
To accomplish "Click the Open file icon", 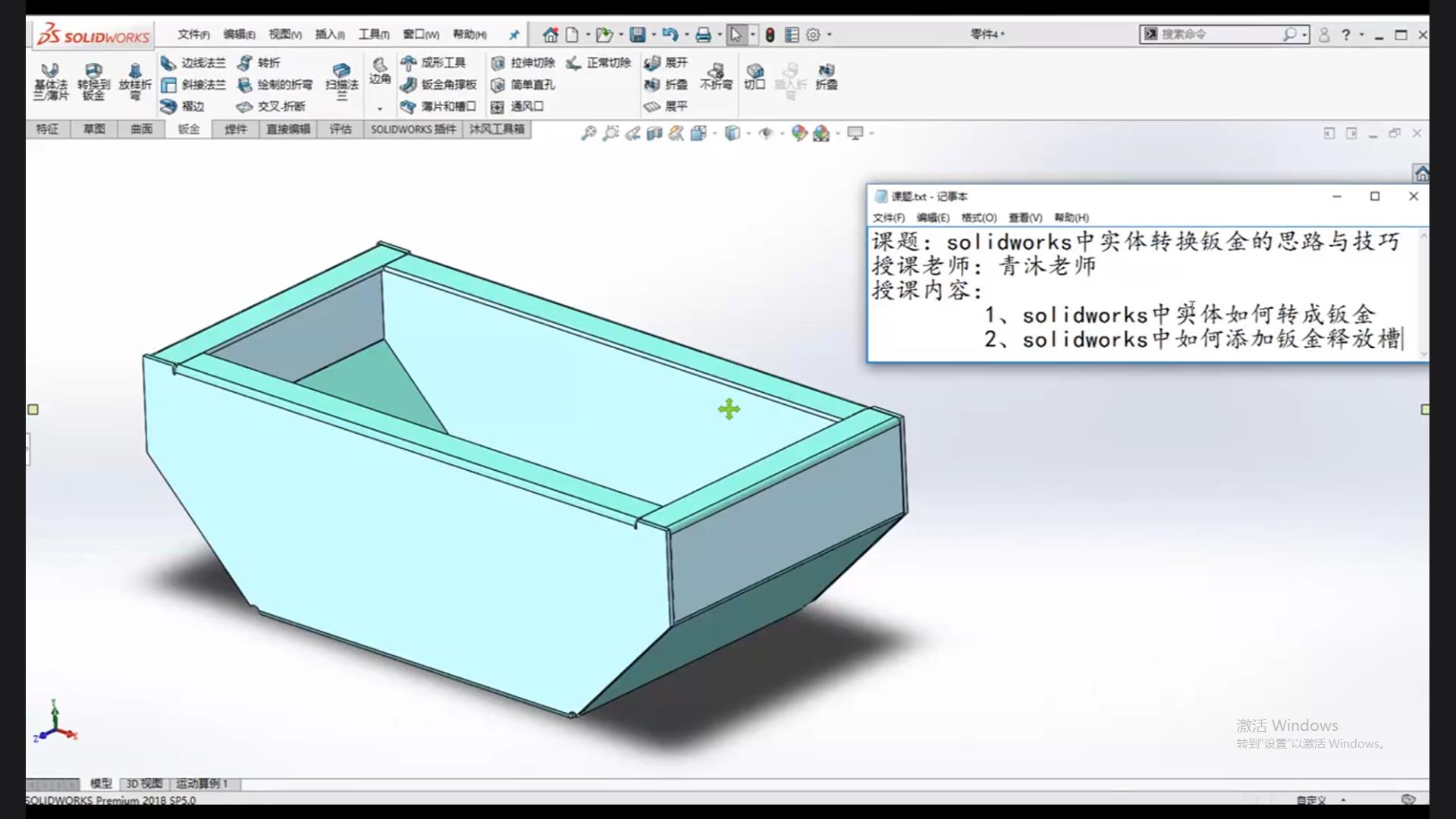I will [x=604, y=35].
